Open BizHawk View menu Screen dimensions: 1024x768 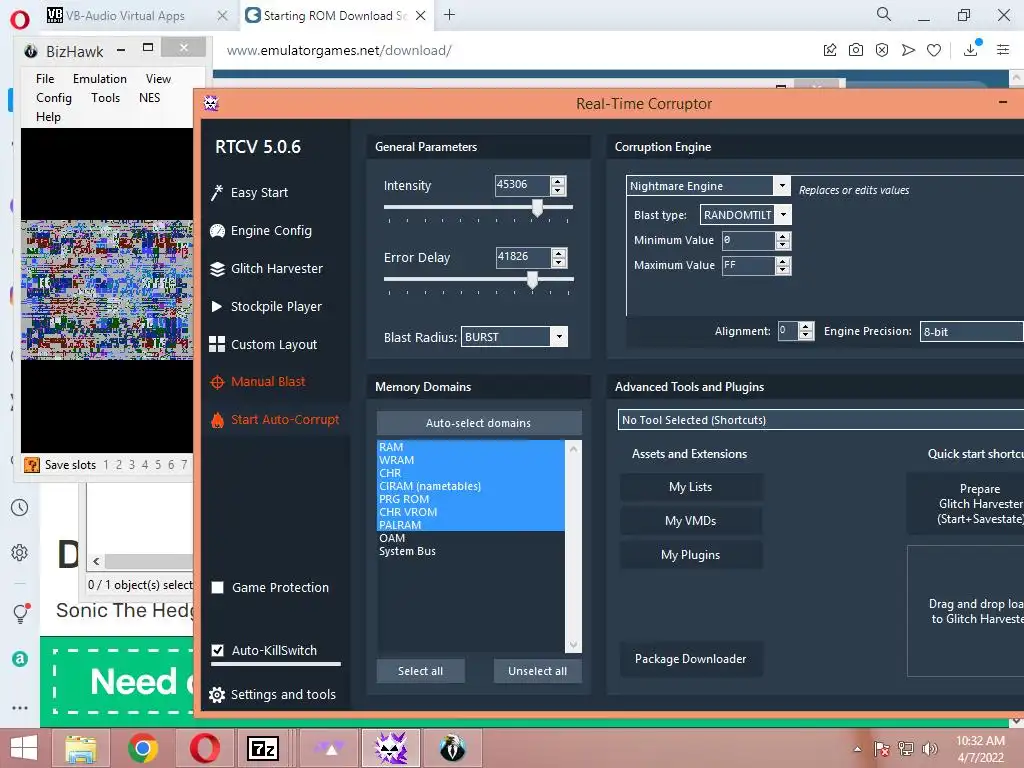tap(158, 79)
